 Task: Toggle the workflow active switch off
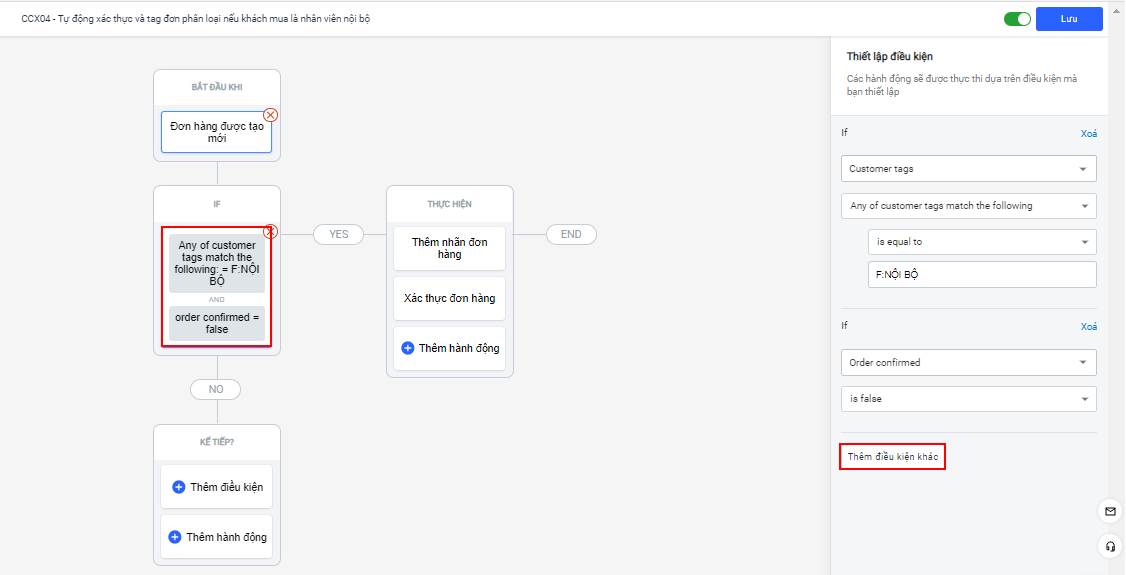tap(1017, 19)
